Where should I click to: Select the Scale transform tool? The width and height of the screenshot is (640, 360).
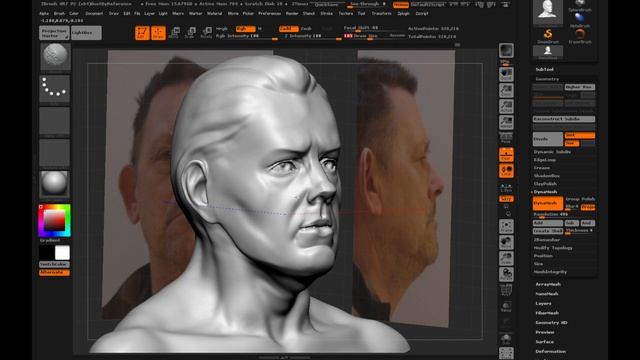click(x=190, y=33)
